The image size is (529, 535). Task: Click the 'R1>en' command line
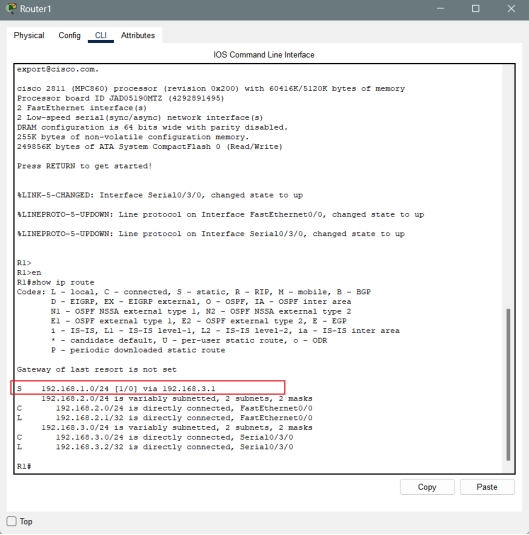pyautogui.click(x=29, y=273)
